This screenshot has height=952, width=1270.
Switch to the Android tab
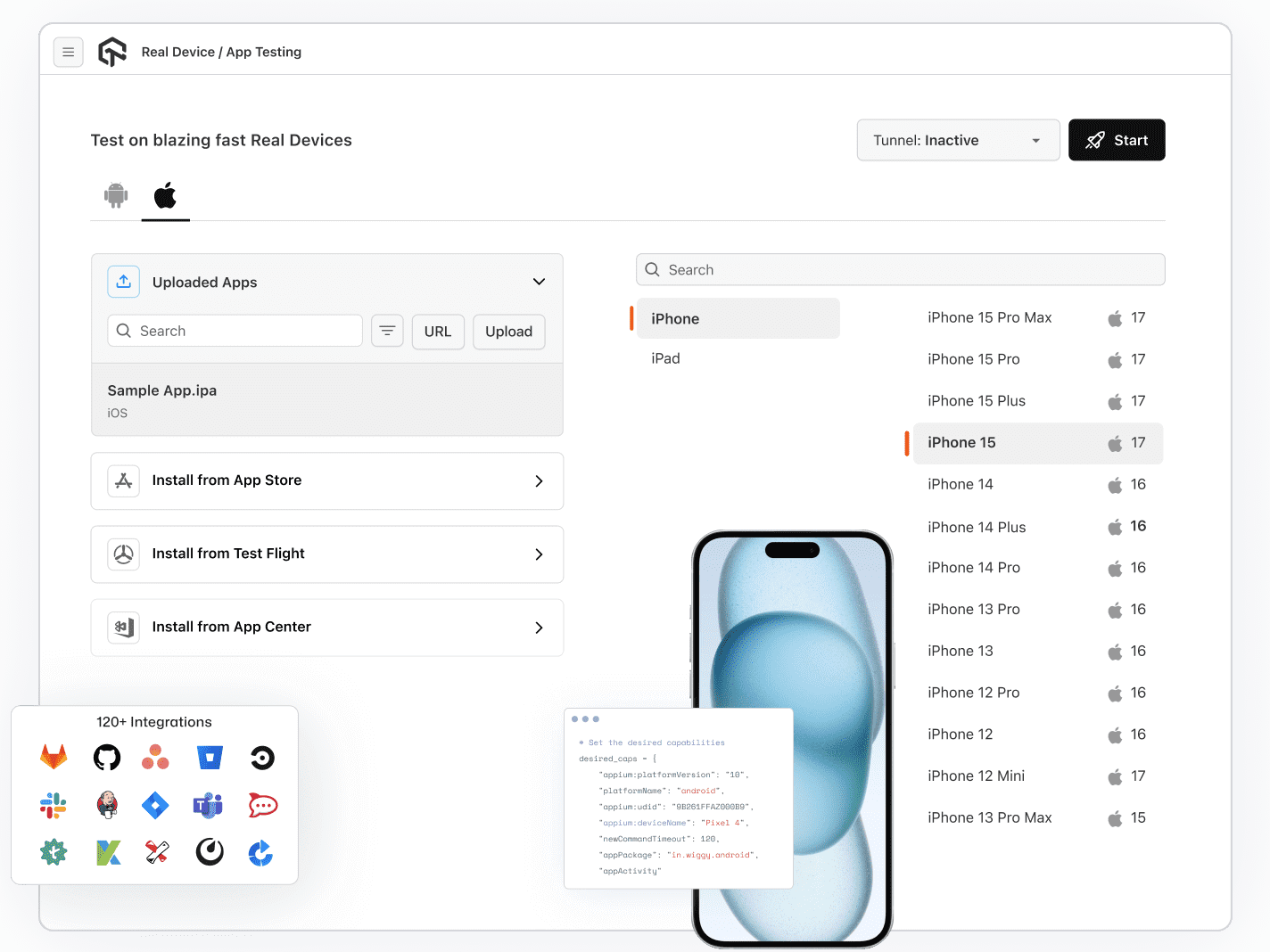(x=116, y=195)
